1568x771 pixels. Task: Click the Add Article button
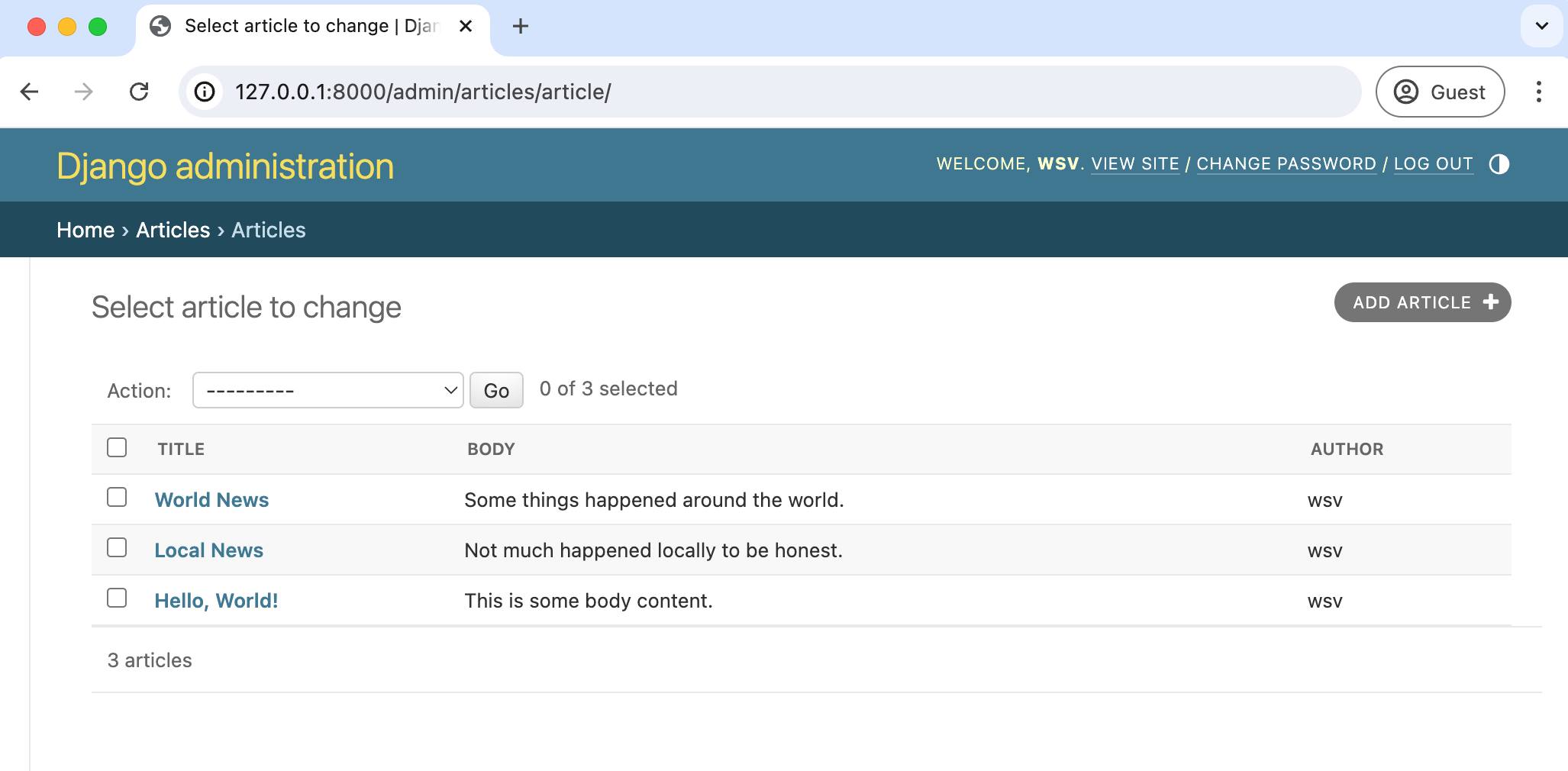[x=1422, y=302]
